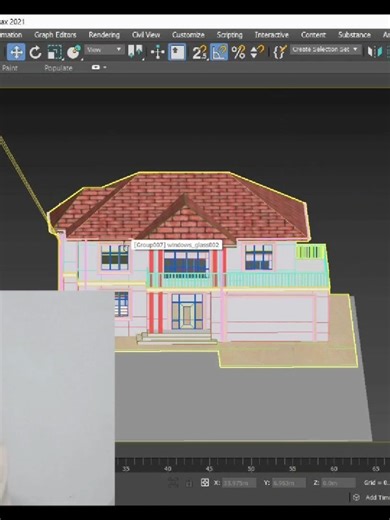Click the Select and Manipulate icon
The height and width of the screenshot is (520, 390).
click(x=158, y=52)
